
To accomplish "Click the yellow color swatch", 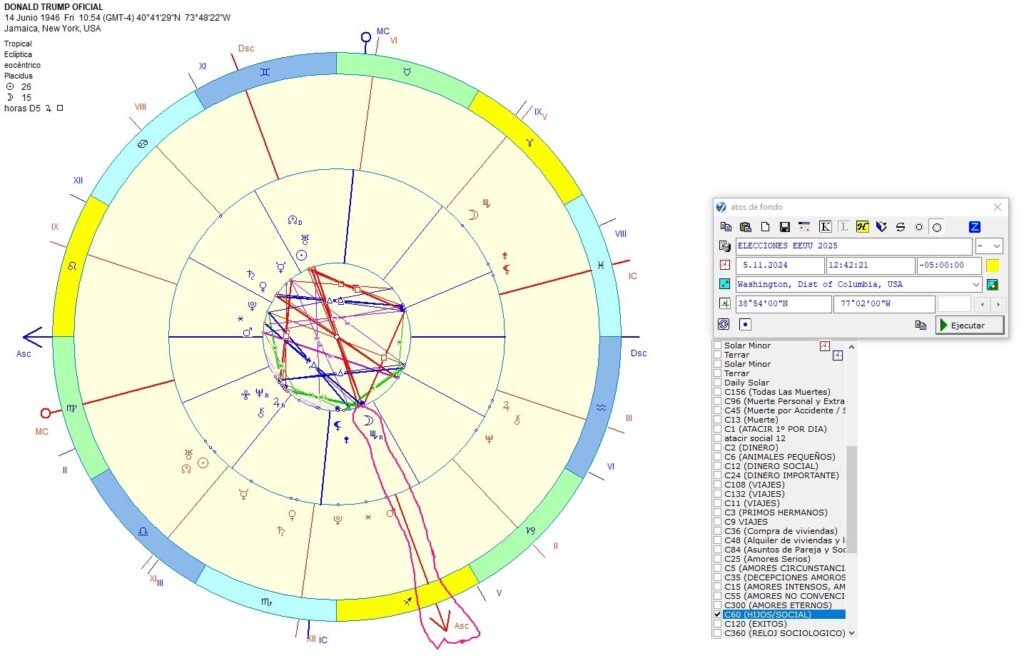I will tap(993, 266).
